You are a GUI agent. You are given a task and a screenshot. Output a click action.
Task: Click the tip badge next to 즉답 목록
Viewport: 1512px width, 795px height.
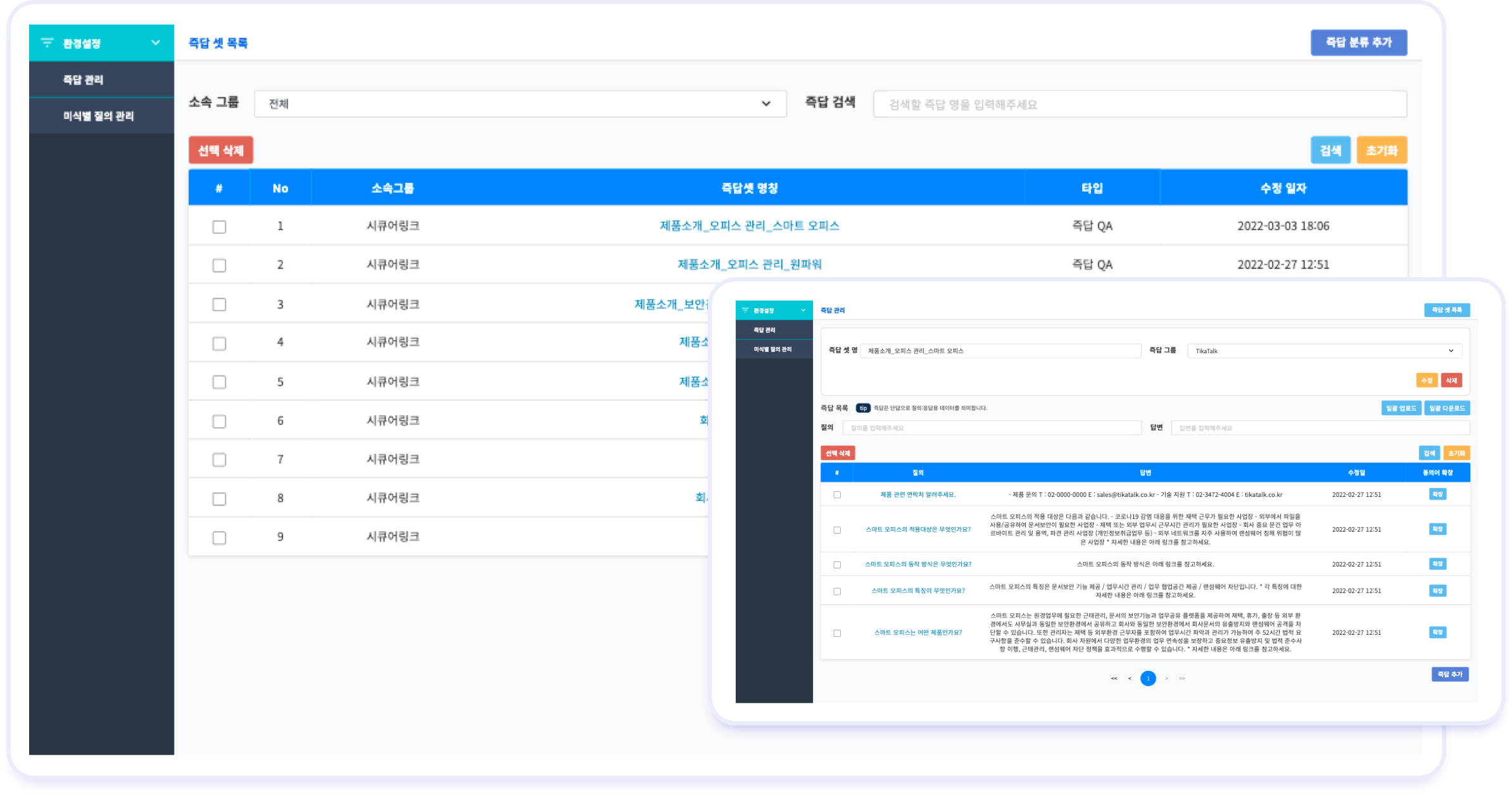tap(863, 408)
